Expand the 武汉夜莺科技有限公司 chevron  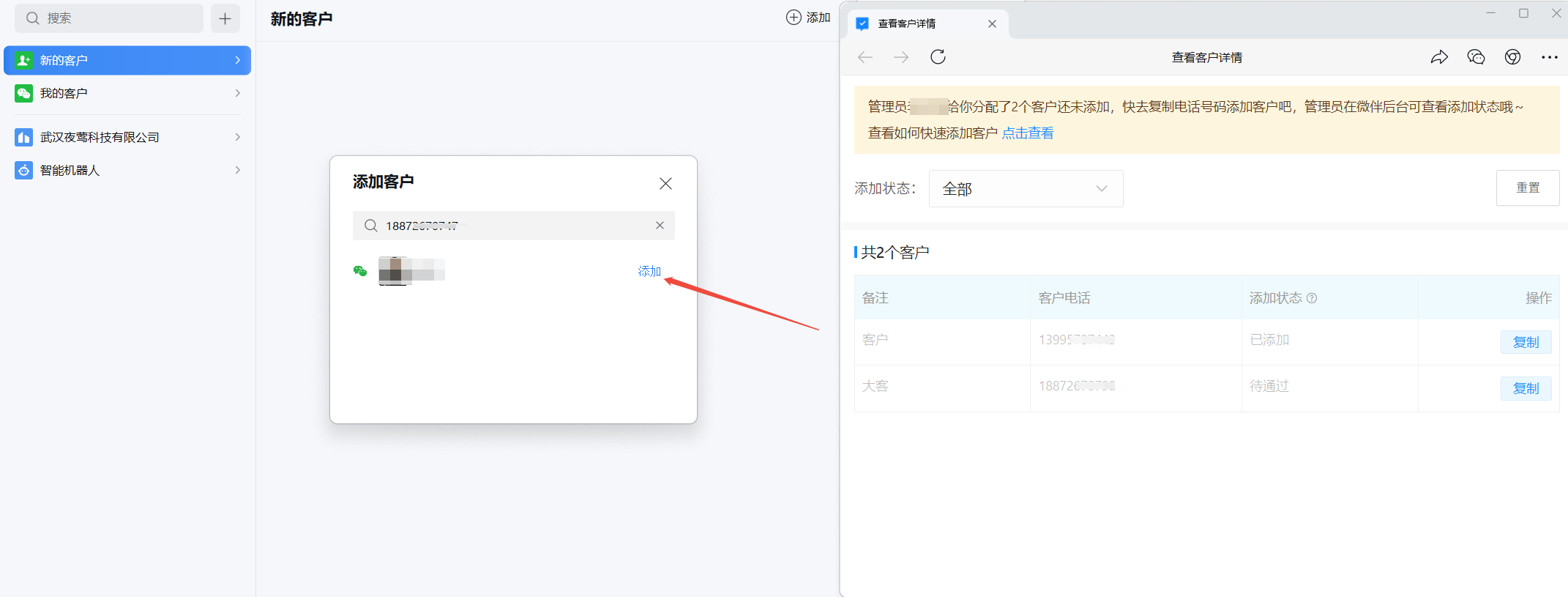[238, 137]
